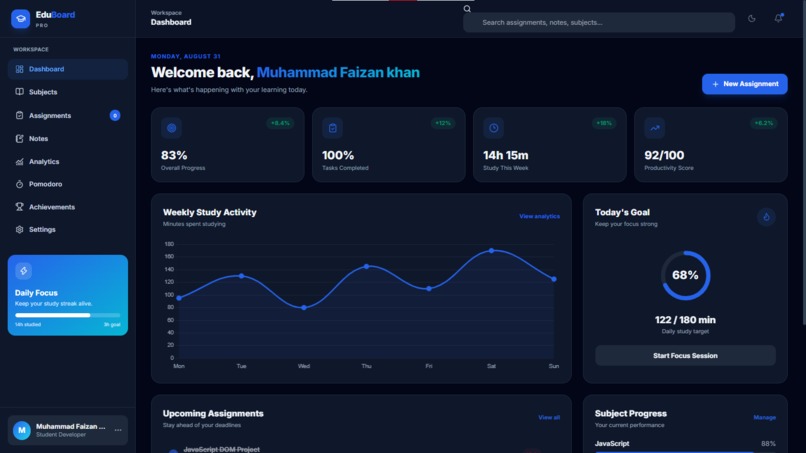This screenshot has height=453, width=806.
Task: Click the user avatar M circle
Action: tap(22, 430)
